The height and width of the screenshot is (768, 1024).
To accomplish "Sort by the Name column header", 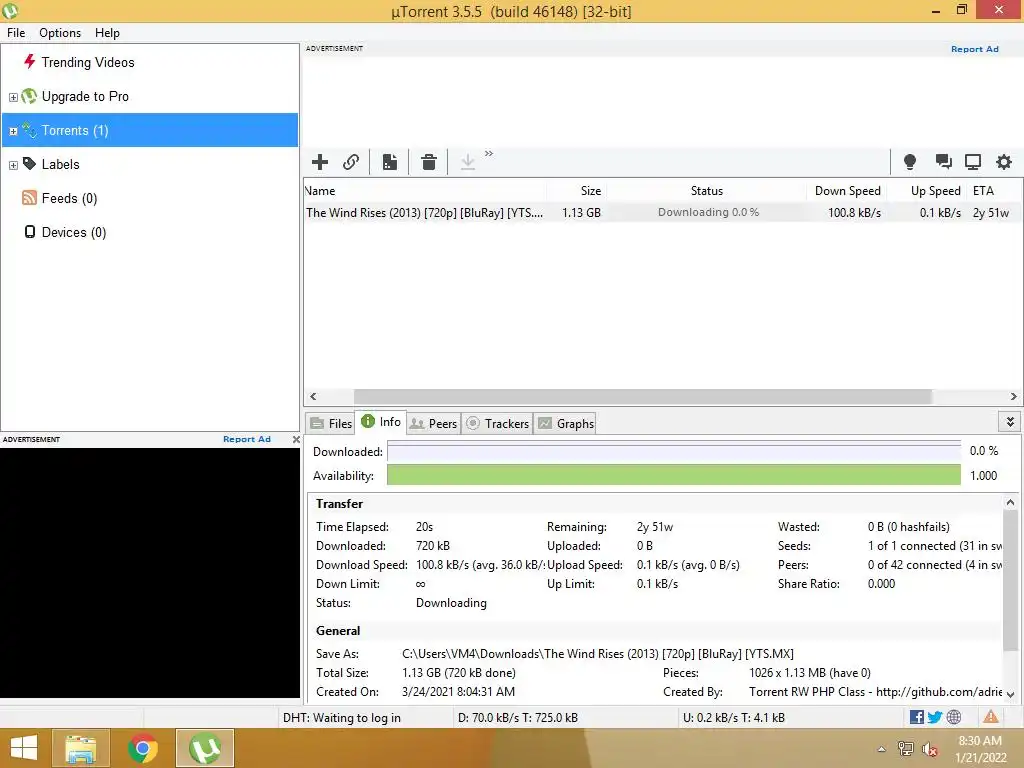I will (425, 191).
